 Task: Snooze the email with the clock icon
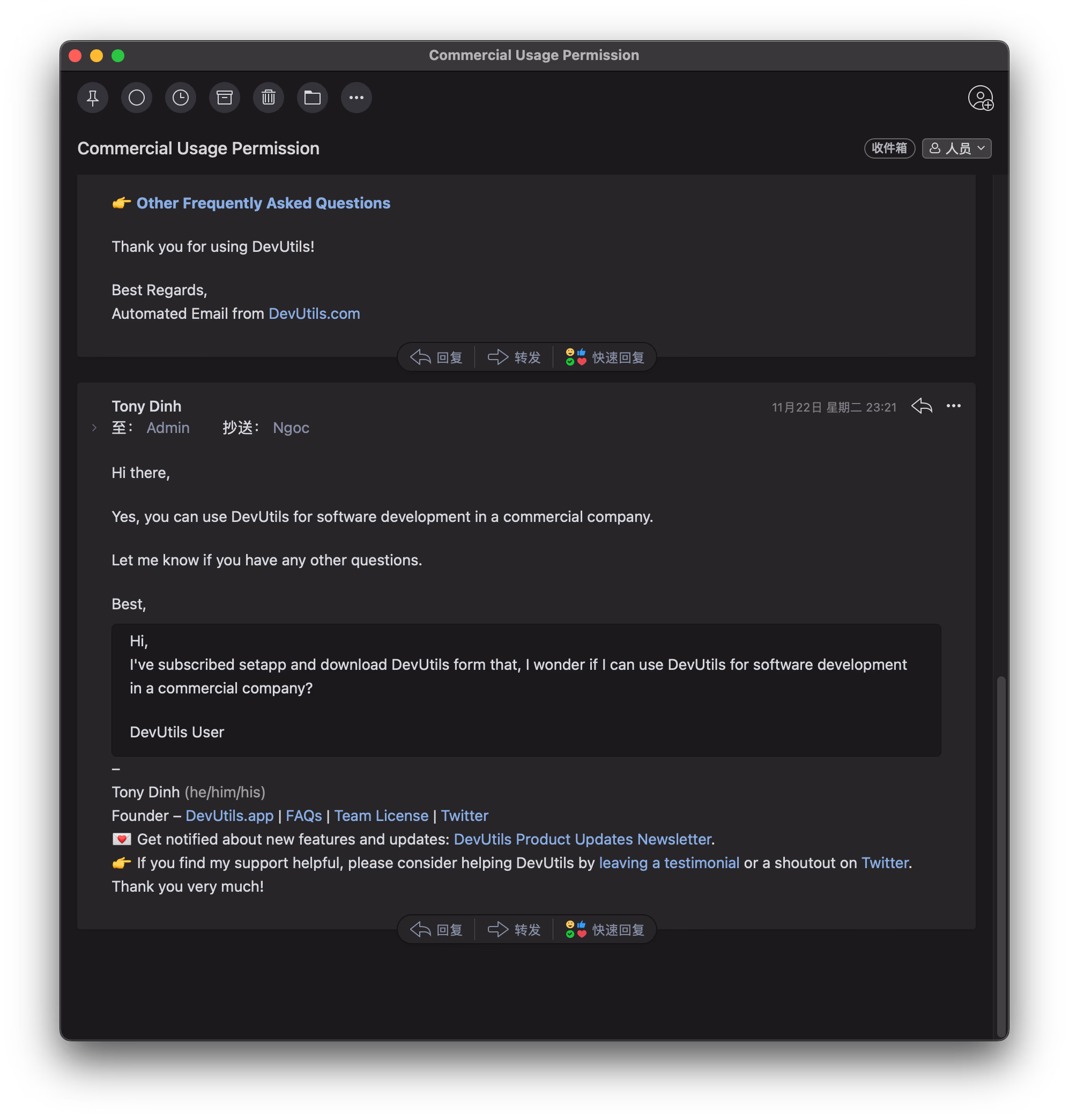tap(181, 98)
